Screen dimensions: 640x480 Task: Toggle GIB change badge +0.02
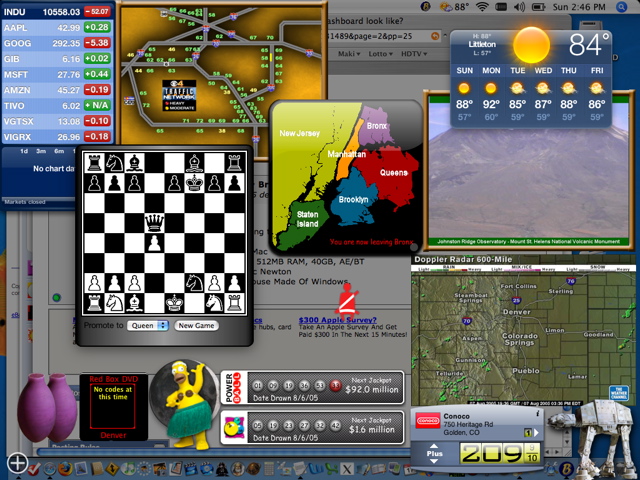(x=97, y=58)
